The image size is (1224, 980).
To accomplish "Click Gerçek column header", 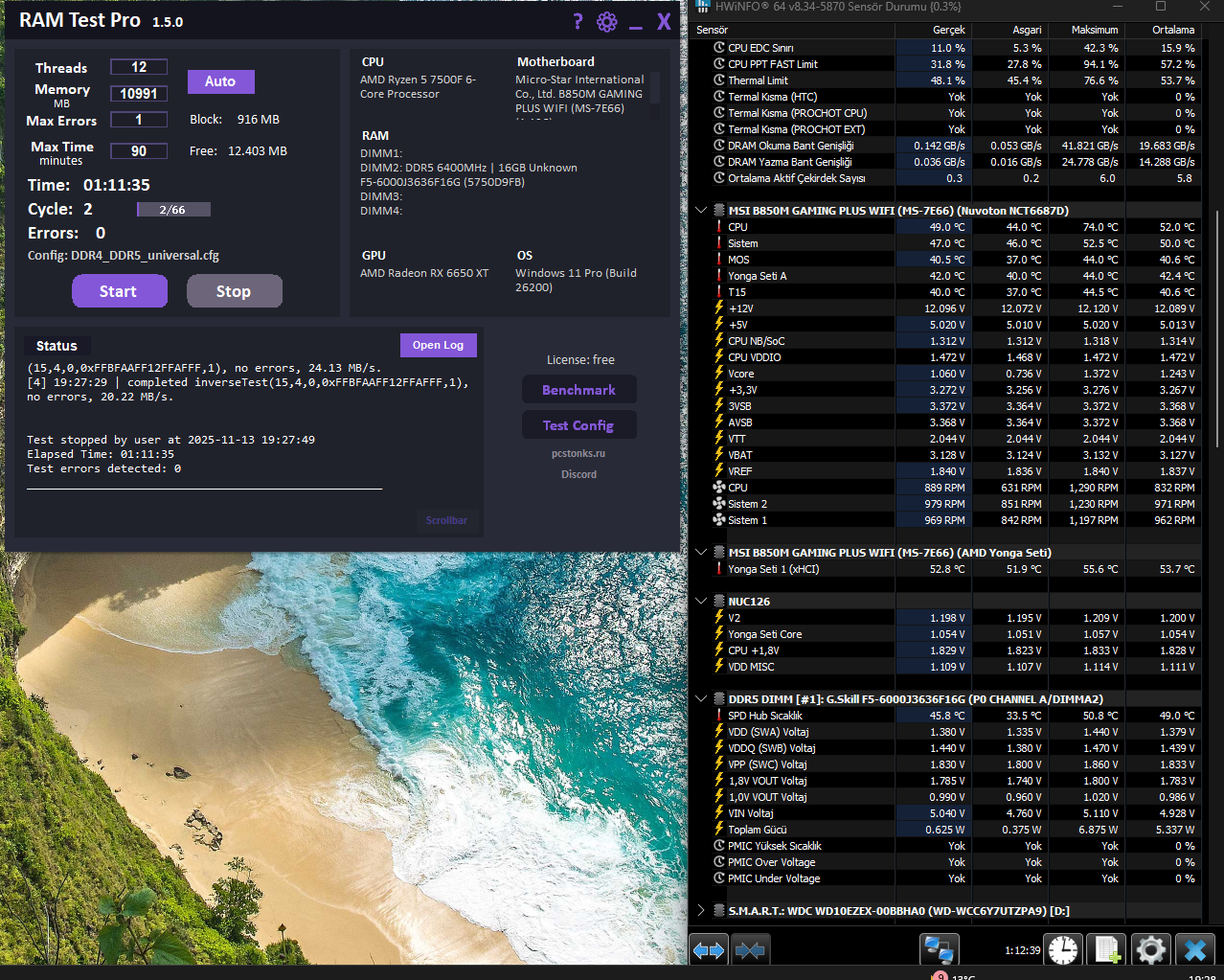I will pos(933,30).
